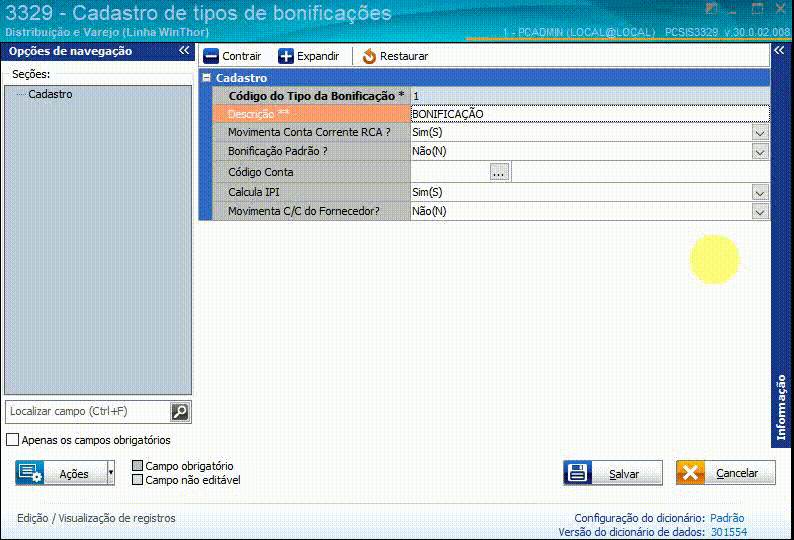Screen dimensions: 794x540
Task: Click the Ações button label
Action: pyautogui.click(x=74, y=474)
